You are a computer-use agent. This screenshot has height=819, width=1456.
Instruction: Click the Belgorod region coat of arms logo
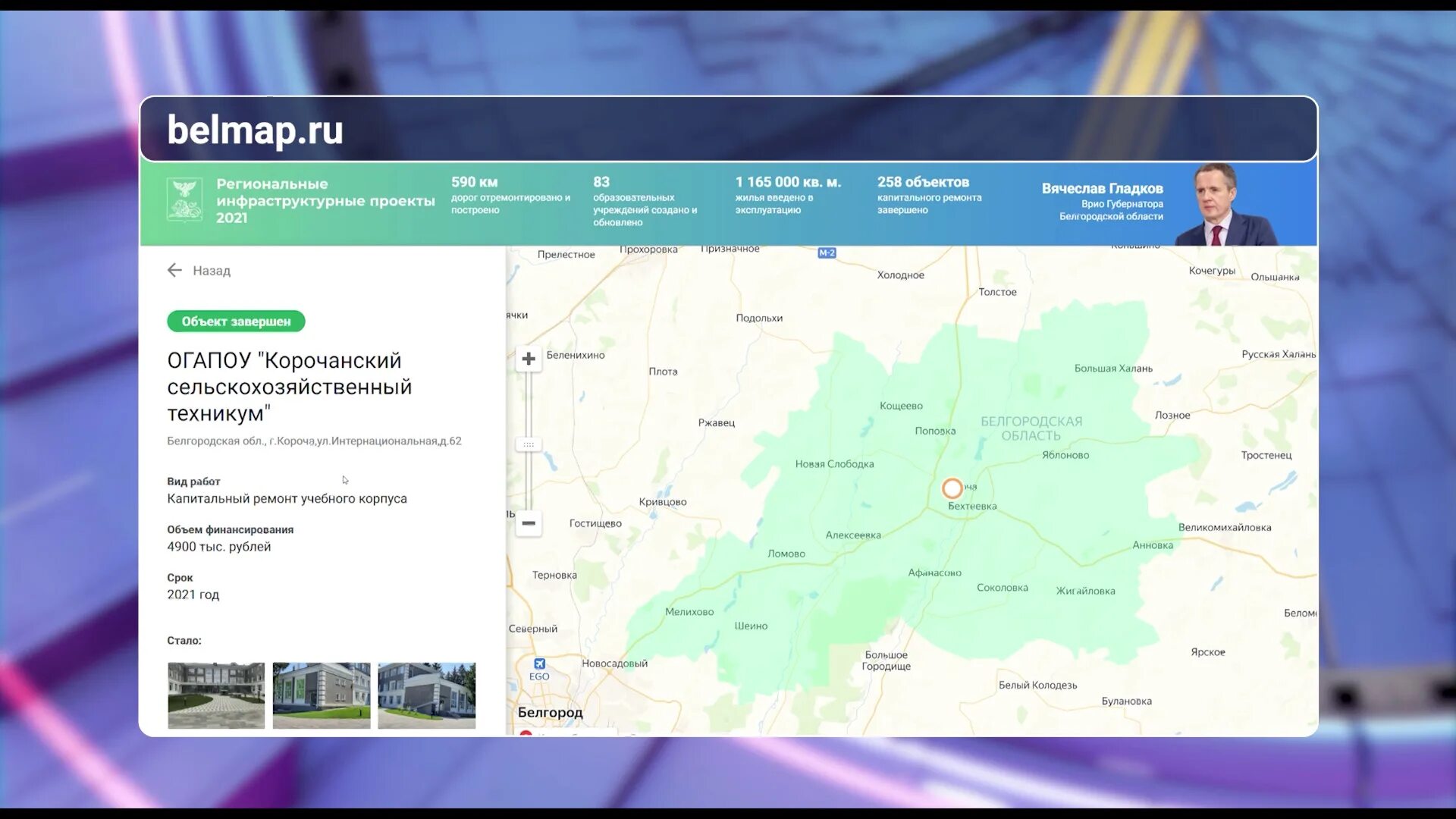pyautogui.click(x=184, y=199)
